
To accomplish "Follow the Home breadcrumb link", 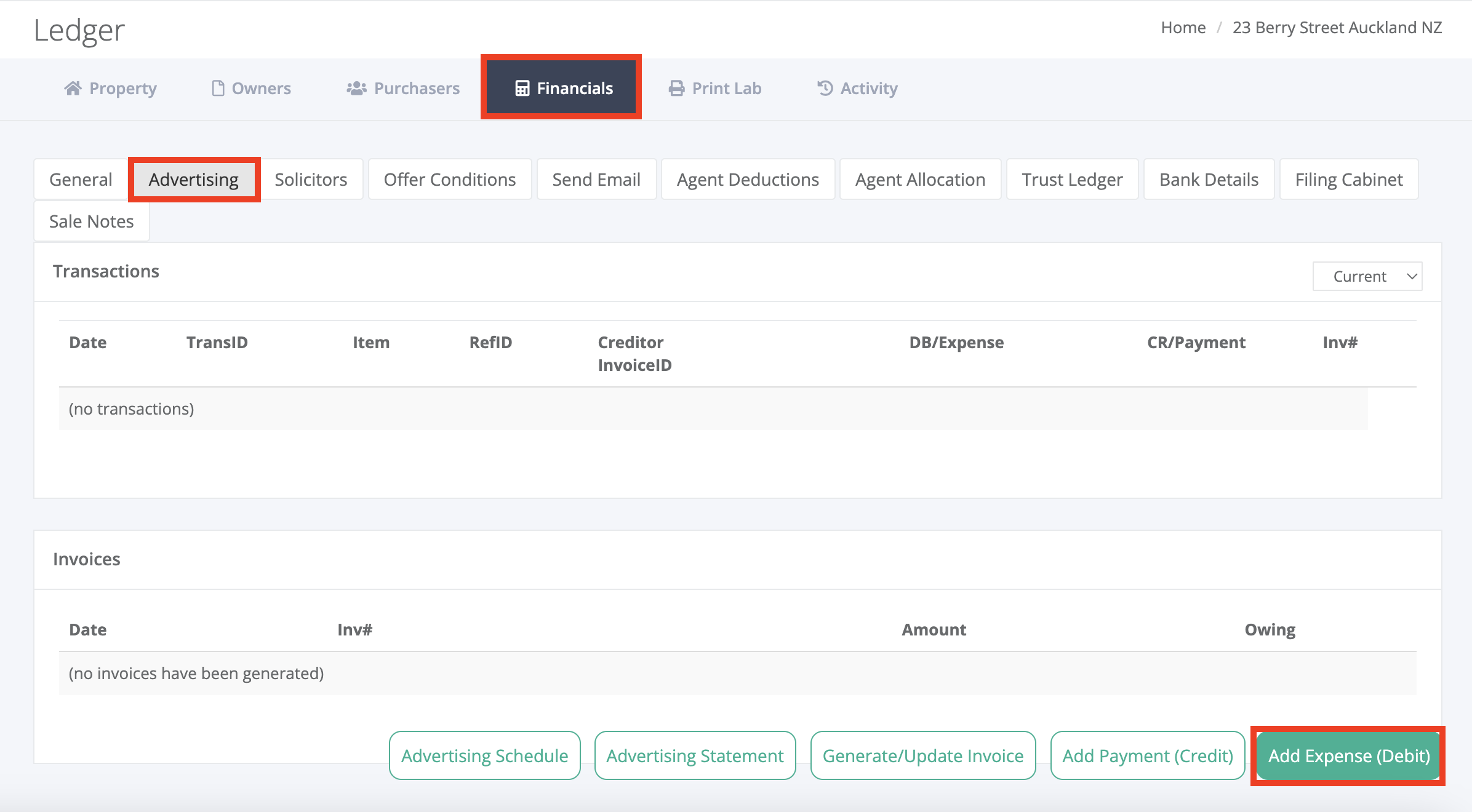I will [x=1183, y=28].
